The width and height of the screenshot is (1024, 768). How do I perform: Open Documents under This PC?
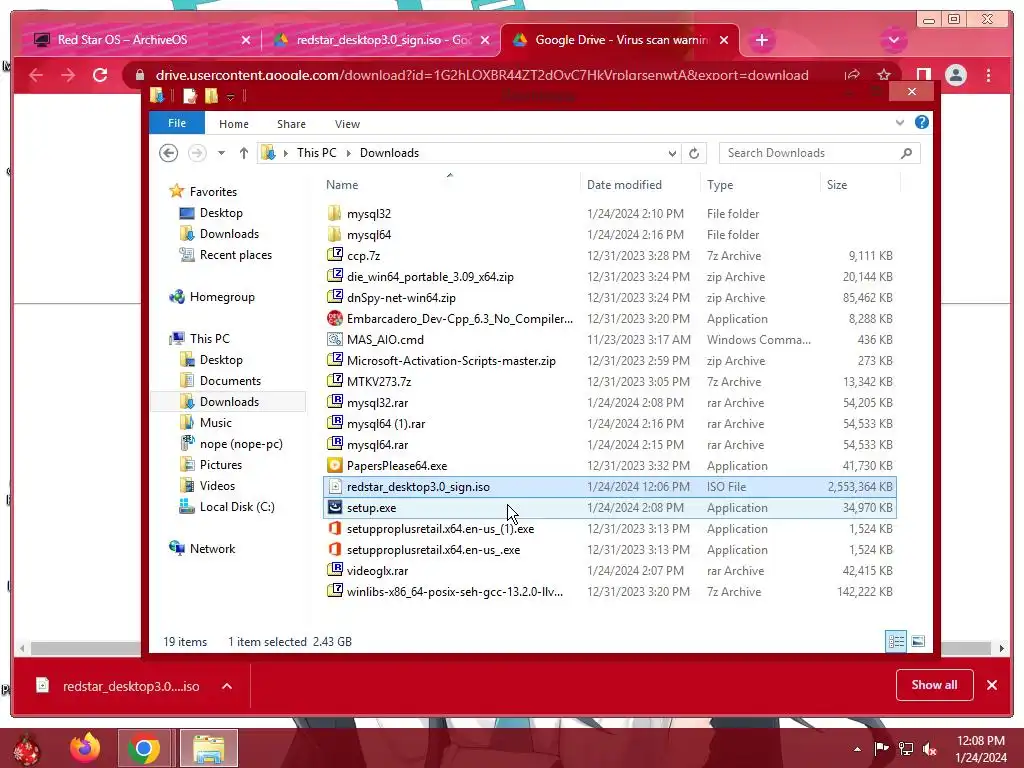pyautogui.click(x=230, y=381)
